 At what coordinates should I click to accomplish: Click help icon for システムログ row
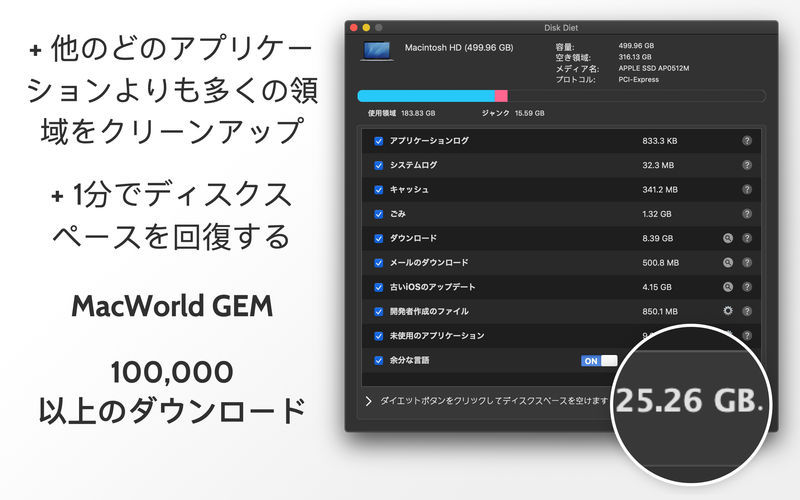pos(746,165)
